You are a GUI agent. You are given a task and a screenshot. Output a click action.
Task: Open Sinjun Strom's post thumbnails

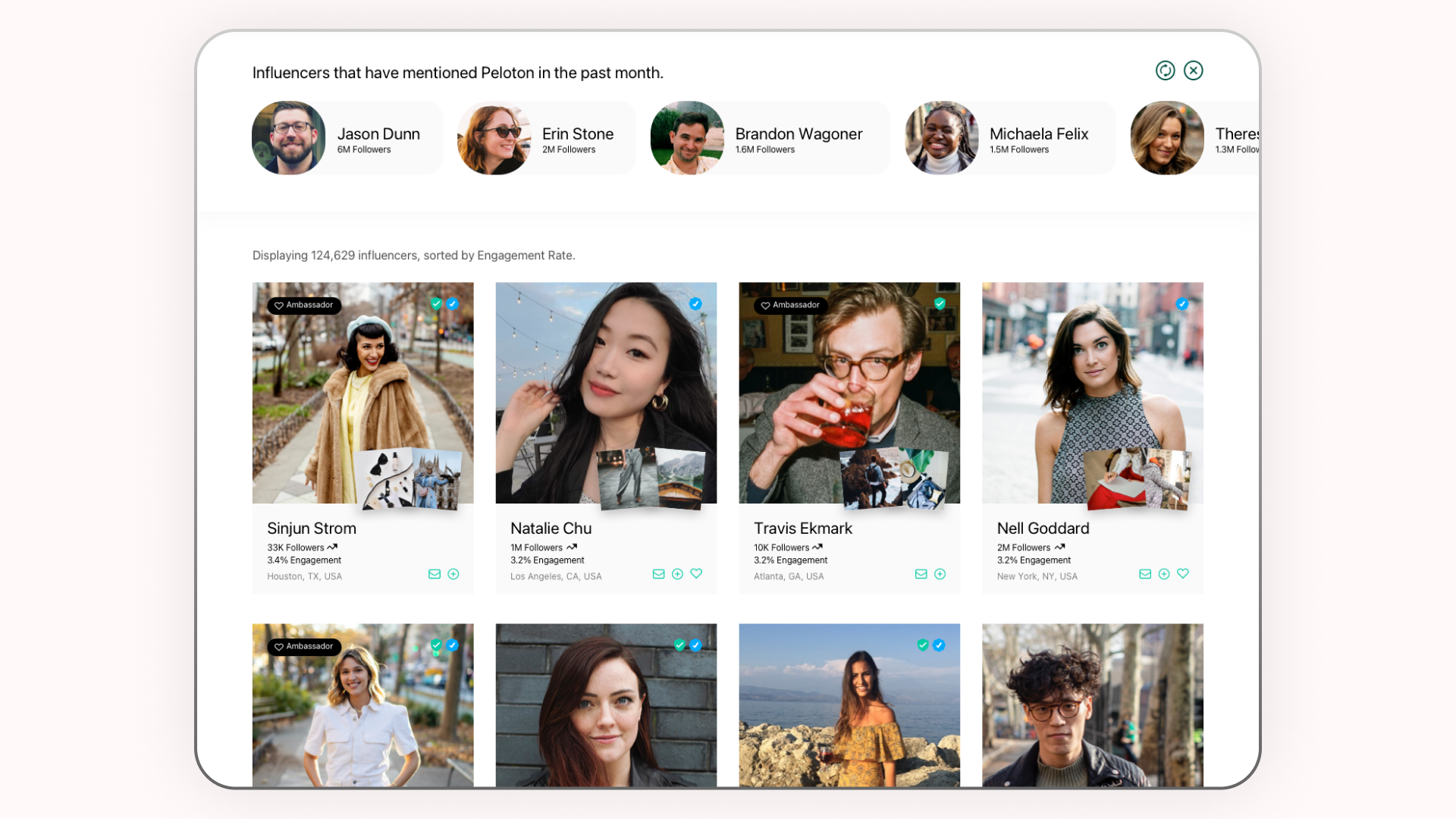pos(409,479)
